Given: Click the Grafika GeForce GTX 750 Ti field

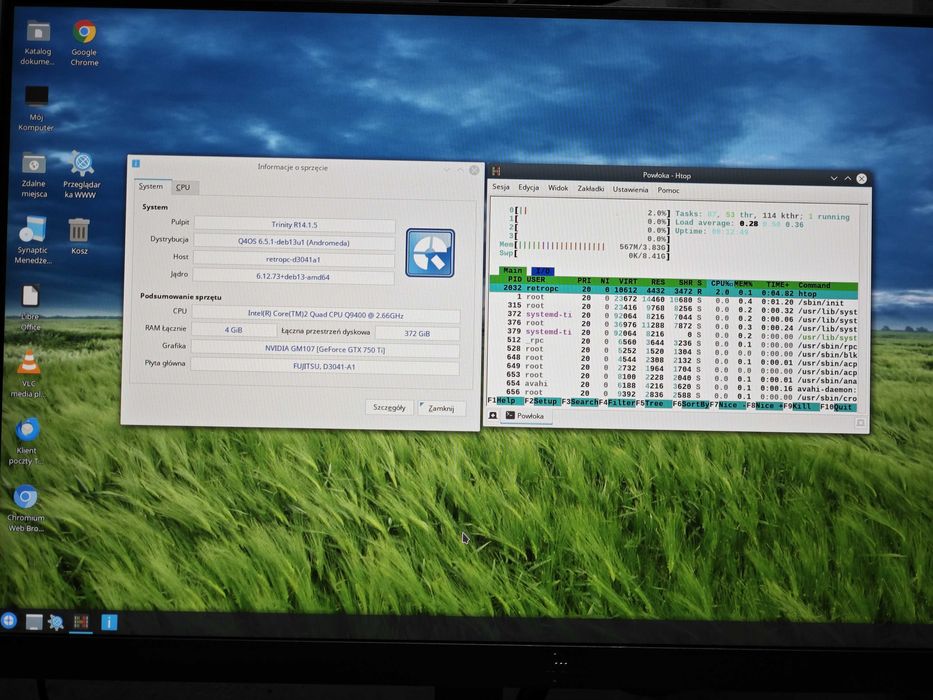Looking at the screenshot, I should click(x=325, y=349).
